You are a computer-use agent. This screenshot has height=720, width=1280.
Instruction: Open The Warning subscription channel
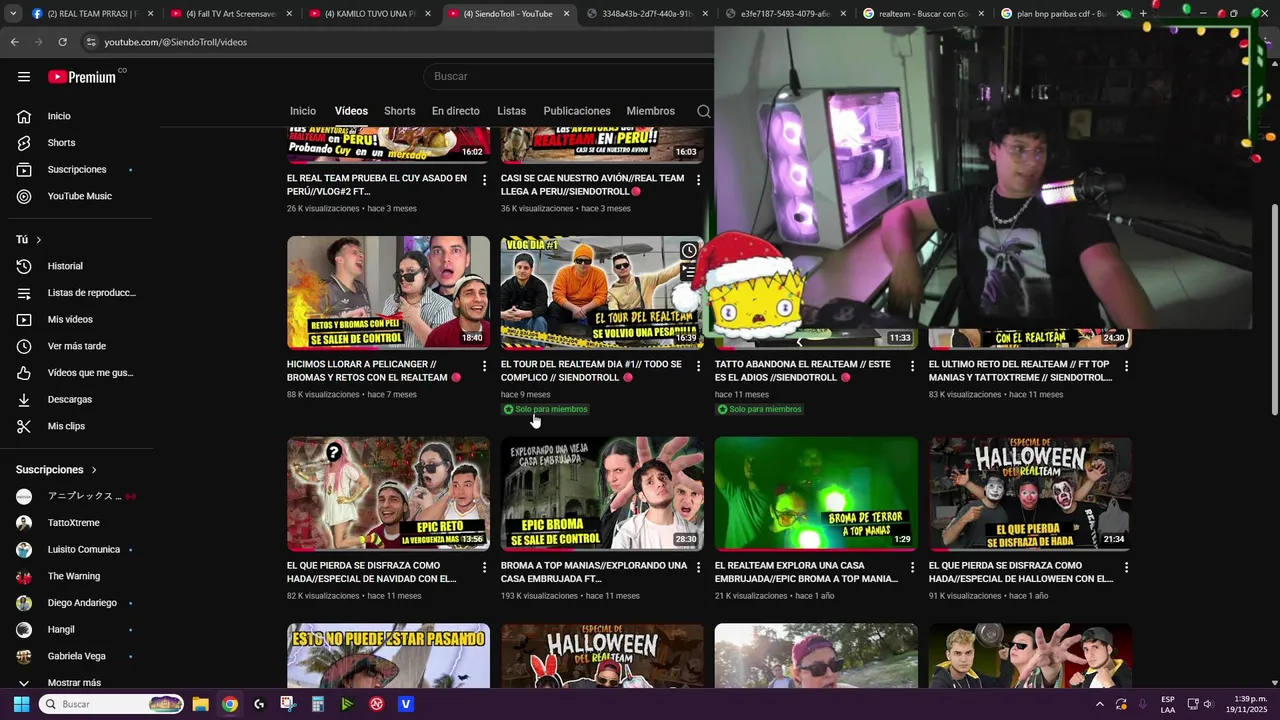point(73,576)
